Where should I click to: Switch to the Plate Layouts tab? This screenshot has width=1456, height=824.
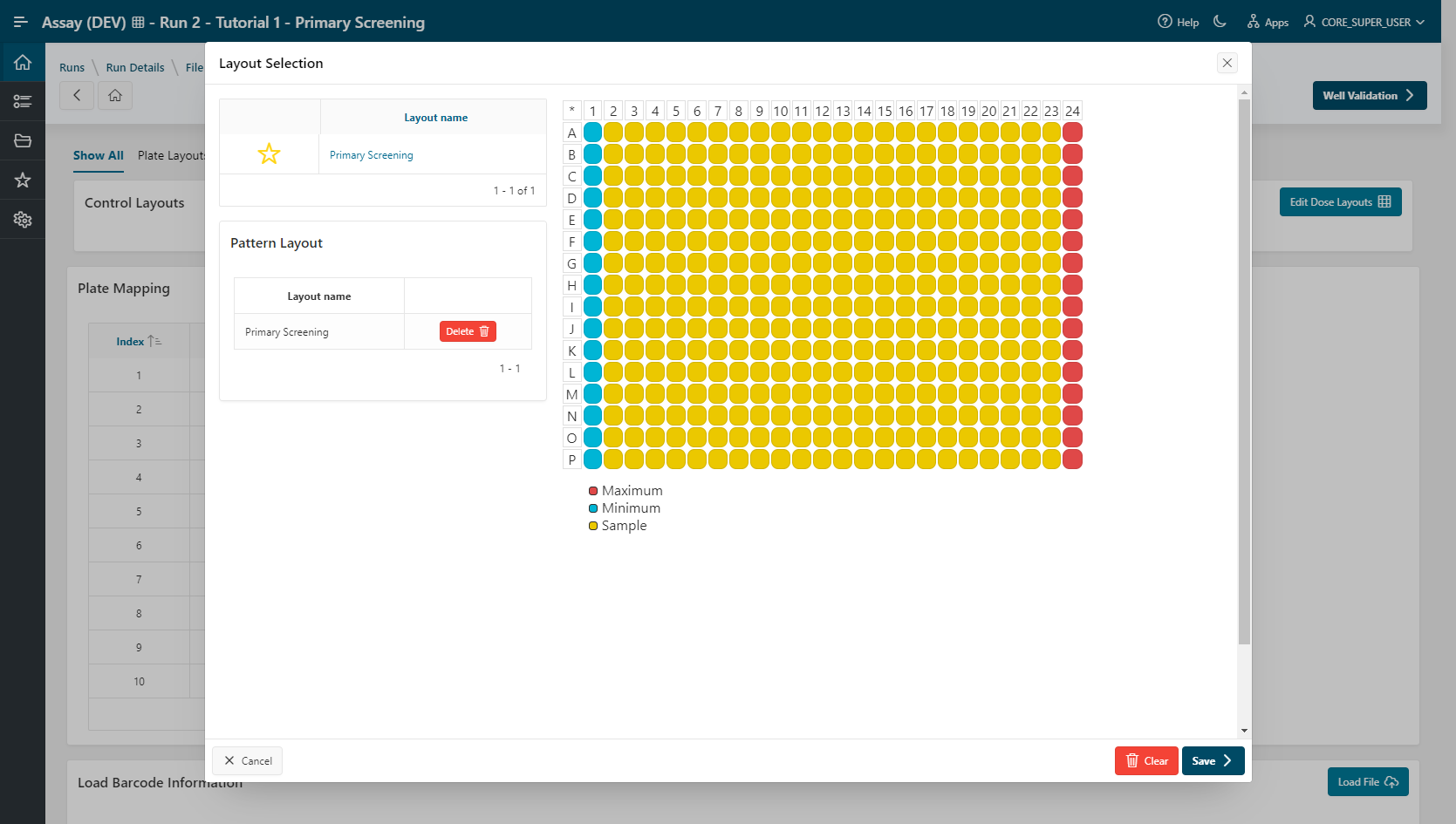pos(172,155)
